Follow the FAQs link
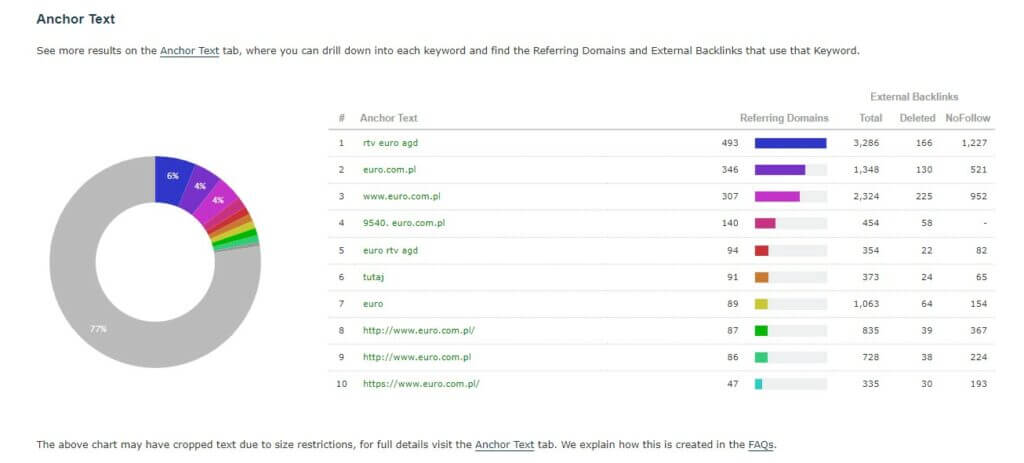This screenshot has height=463, width=1024. pyautogui.click(x=760, y=444)
